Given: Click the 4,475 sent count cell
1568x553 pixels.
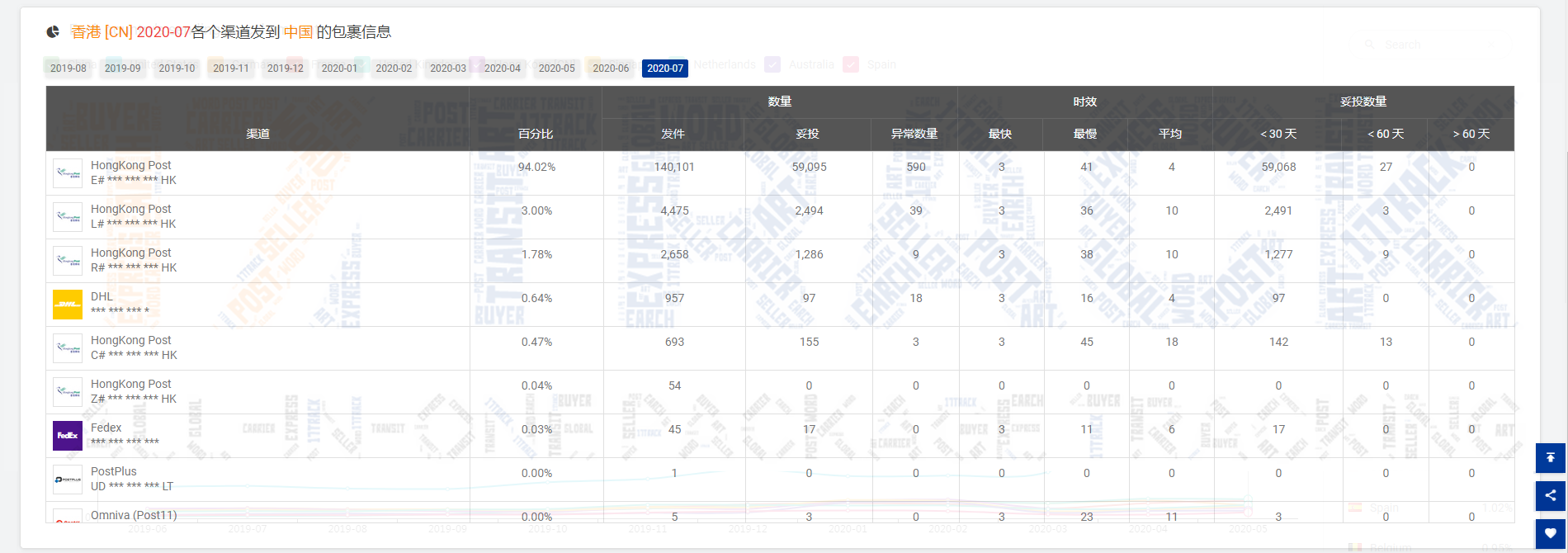Looking at the screenshot, I should coord(674,210).
